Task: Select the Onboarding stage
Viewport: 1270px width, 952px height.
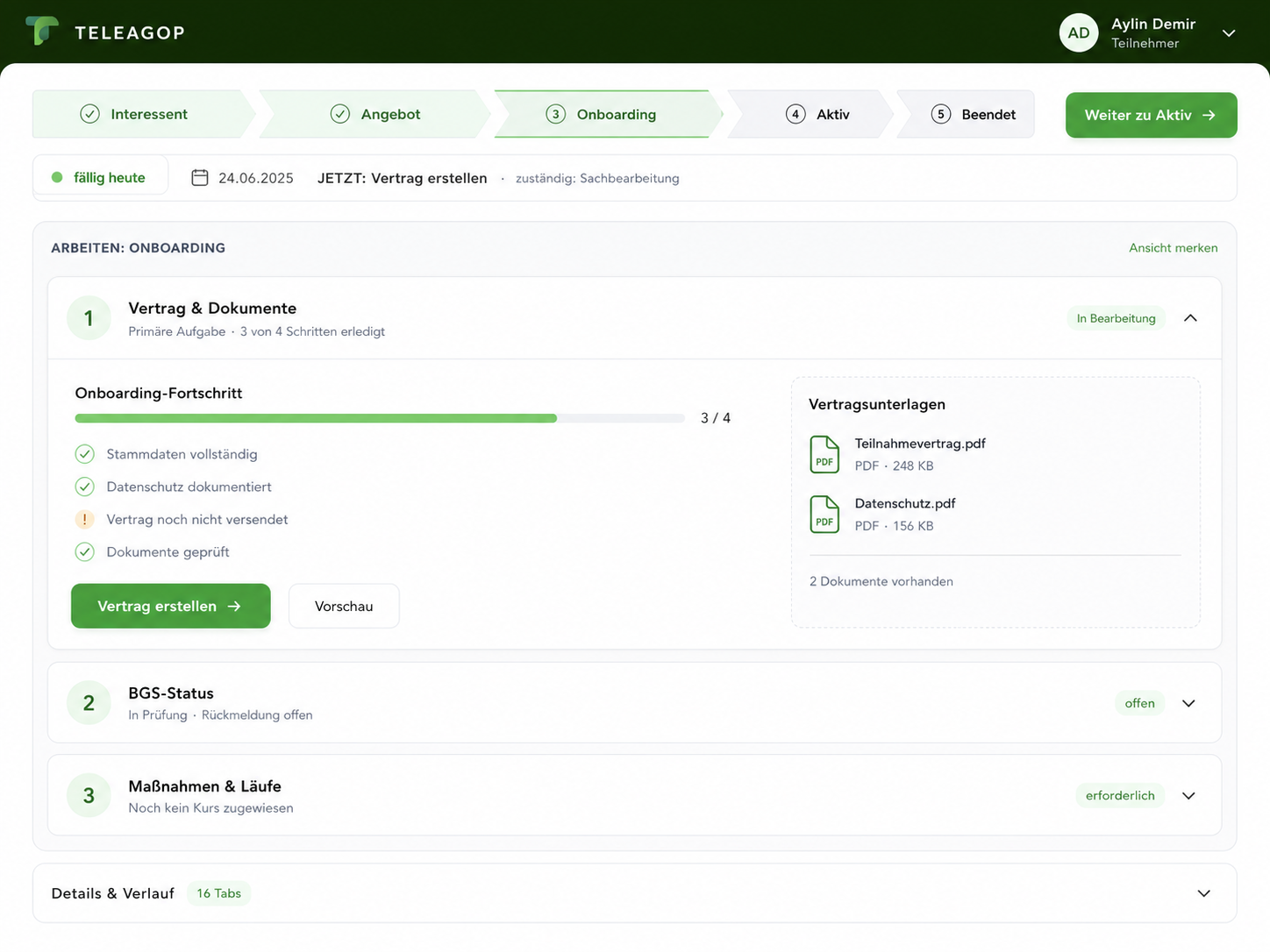Action: point(608,114)
